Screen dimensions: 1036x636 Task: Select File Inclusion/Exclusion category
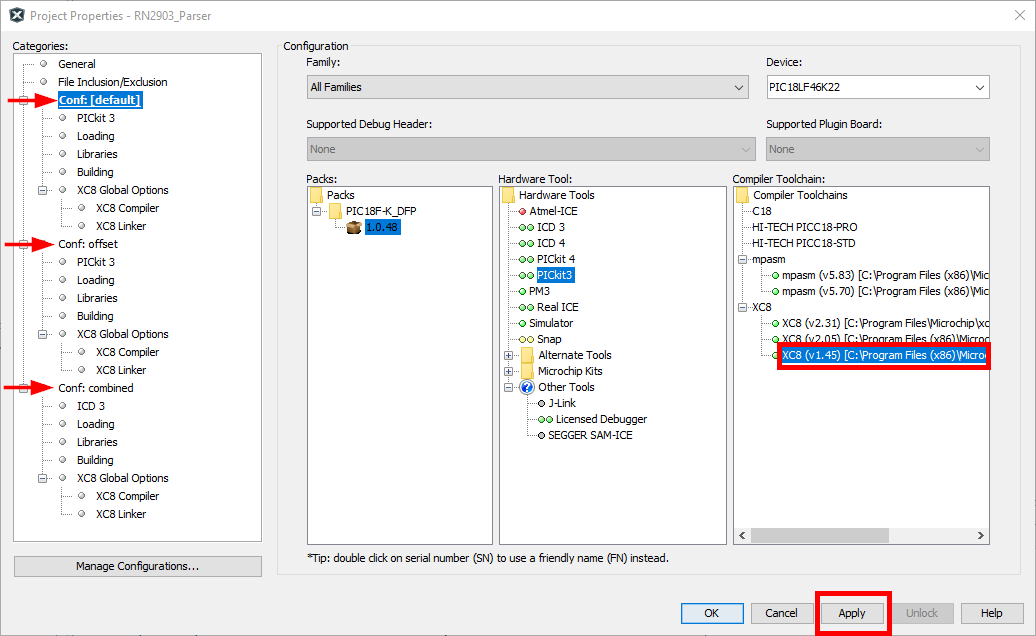(x=112, y=82)
